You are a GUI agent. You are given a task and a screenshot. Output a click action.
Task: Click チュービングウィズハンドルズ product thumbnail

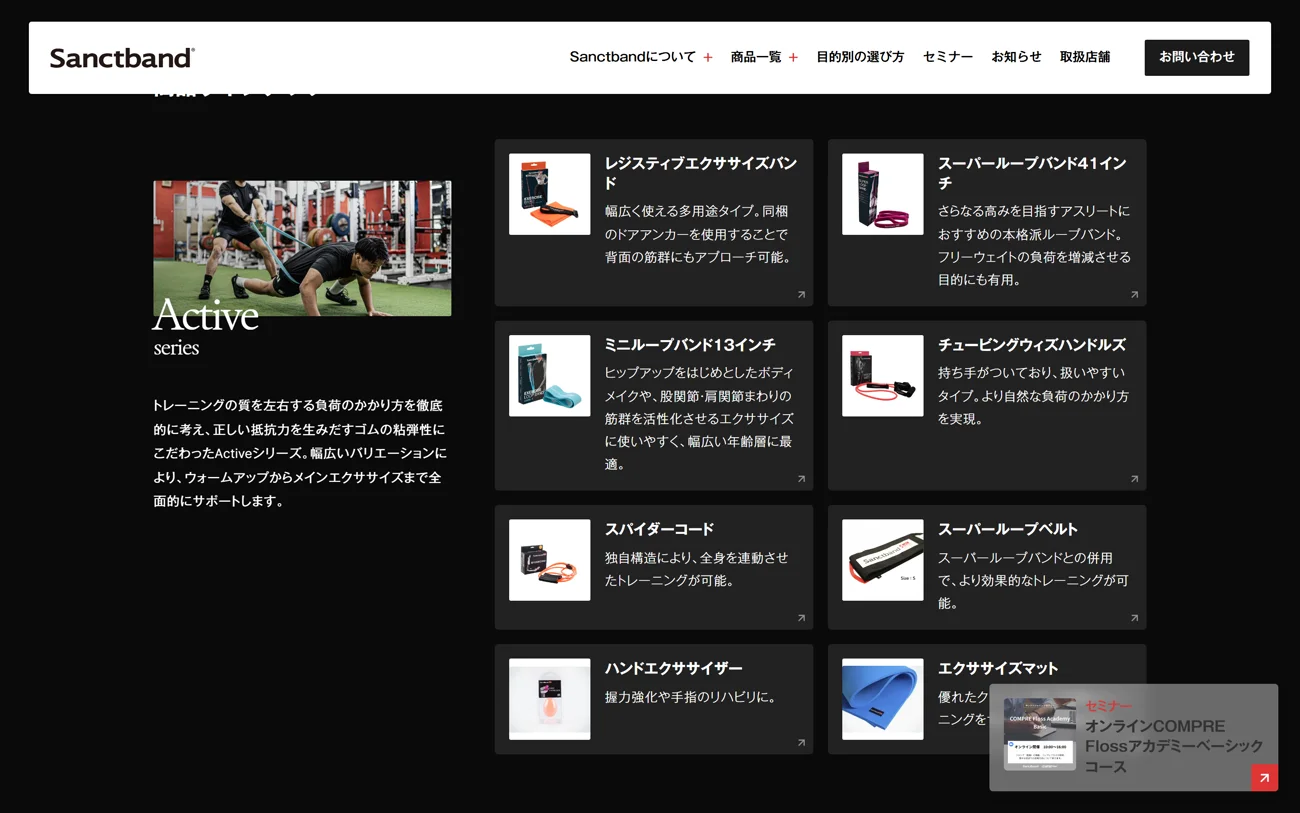tap(882, 376)
